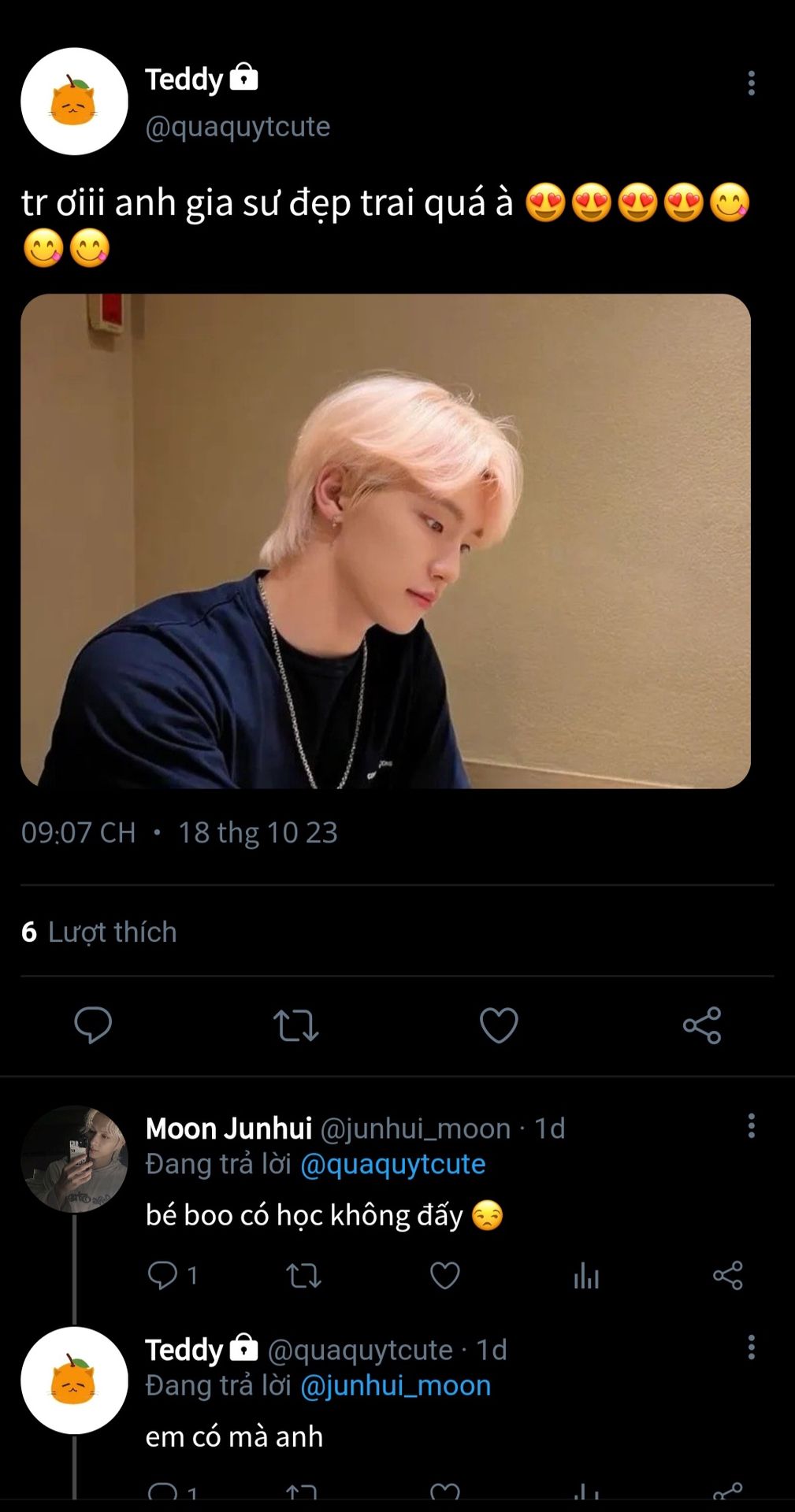Open Moon Junhui's profile avatar
This screenshot has height=1512, width=795.
pyautogui.click(x=74, y=1158)
